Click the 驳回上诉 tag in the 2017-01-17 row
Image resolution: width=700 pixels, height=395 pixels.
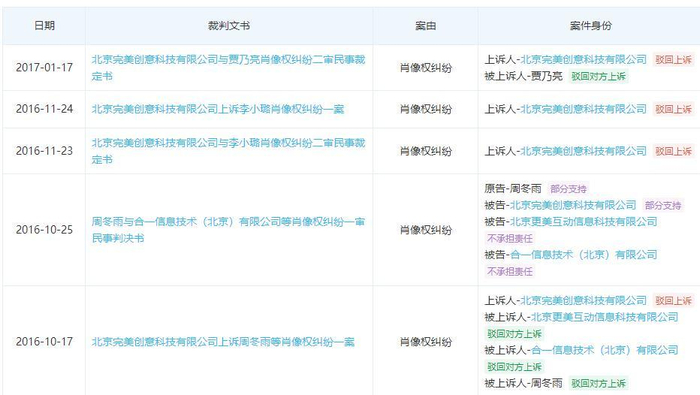click(x=673, y=59)
